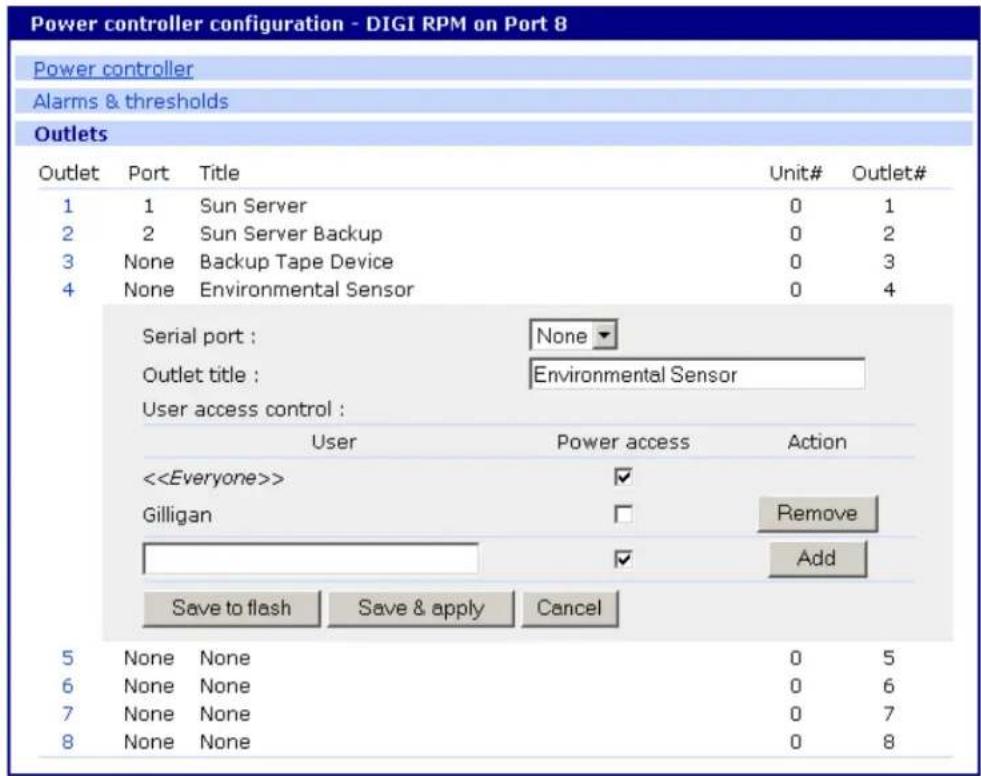Select 'Environmental Sensor' title in outlet row
Screen dimensions: 981x776
[307, 290]
